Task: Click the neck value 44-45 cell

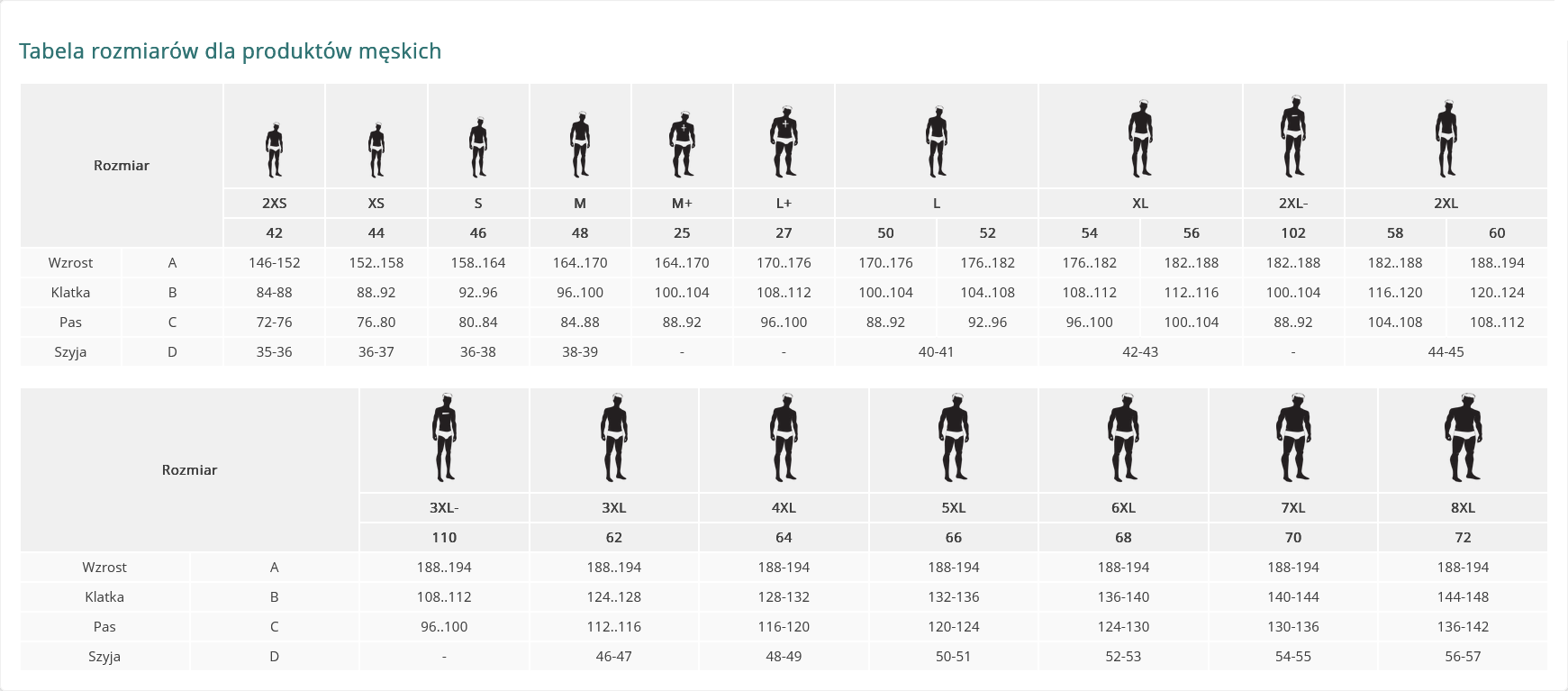Action: click(x=1446, y=352)
